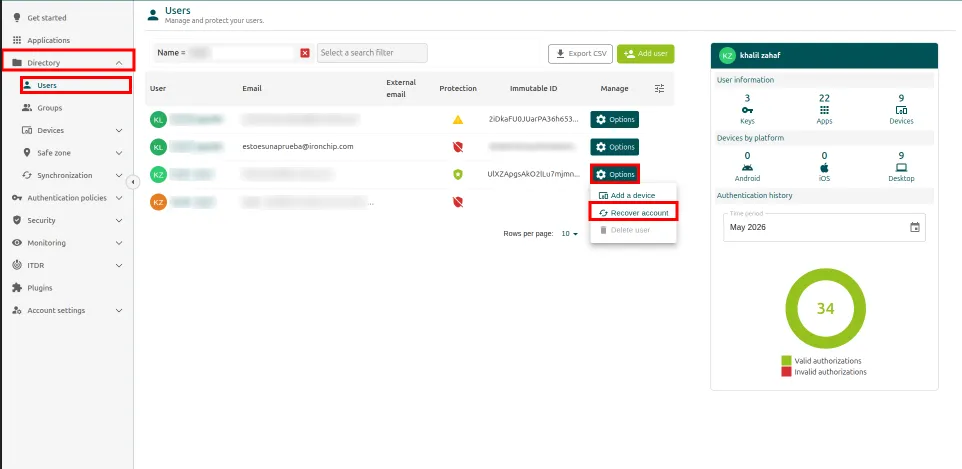Click the Keys count icon
Viewport: 962px width, 469px height.
(x=747, y=110)
